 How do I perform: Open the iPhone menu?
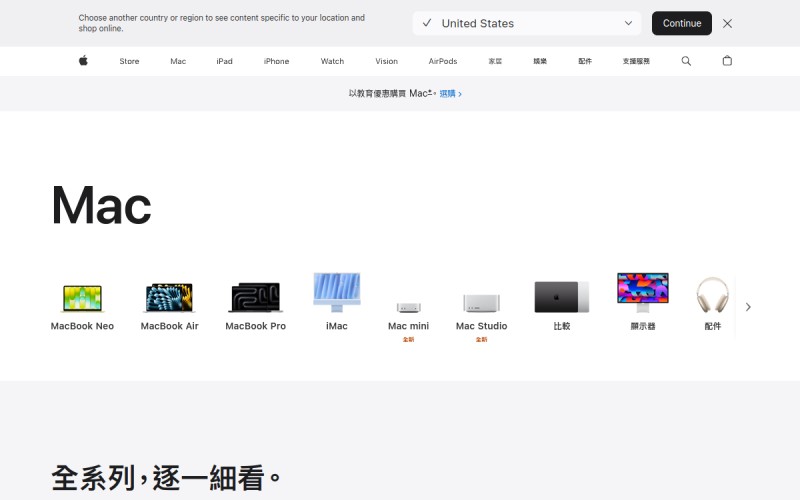277,61
